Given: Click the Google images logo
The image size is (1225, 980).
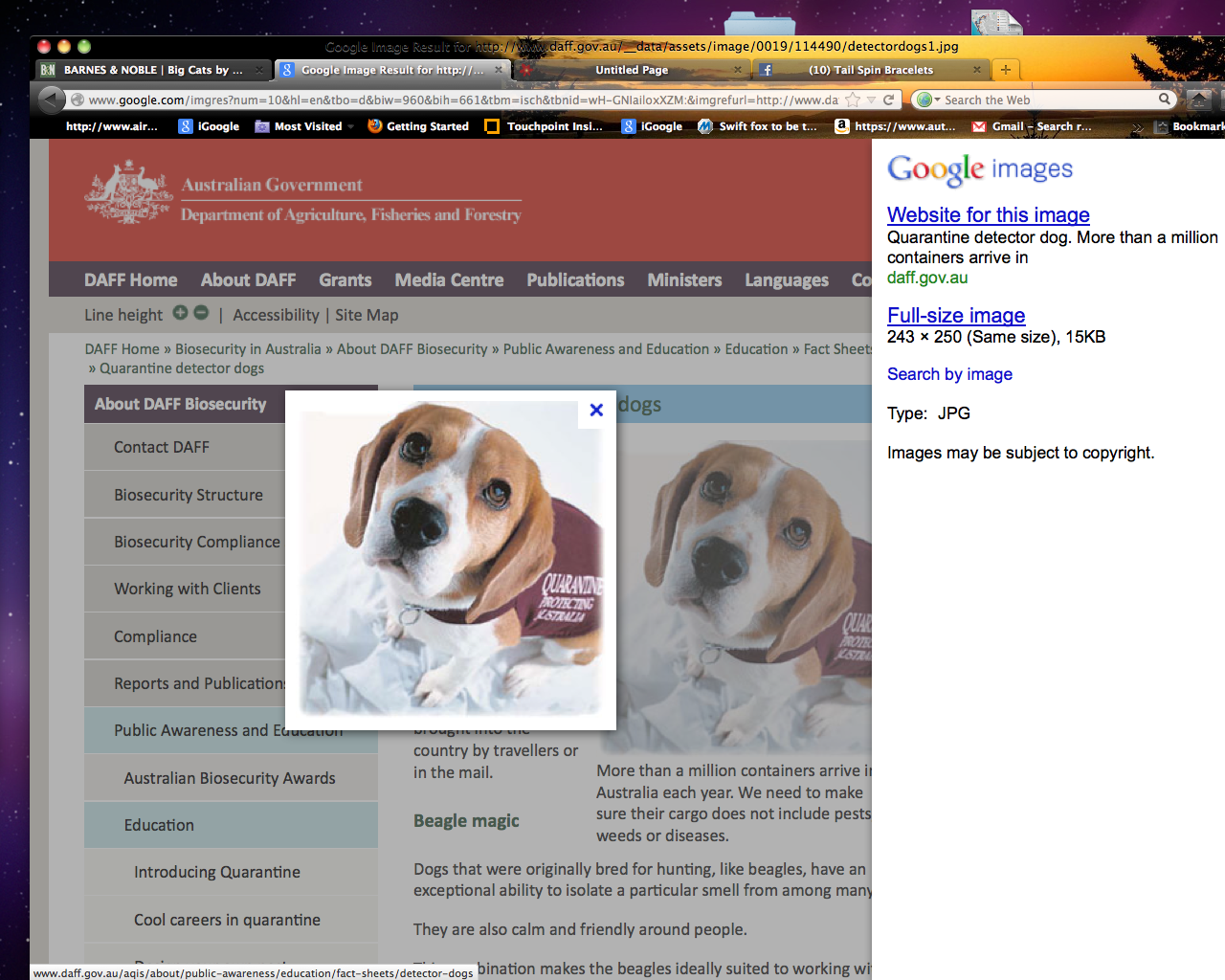Looking at the screenshot, I should click(x=980, y=169).
